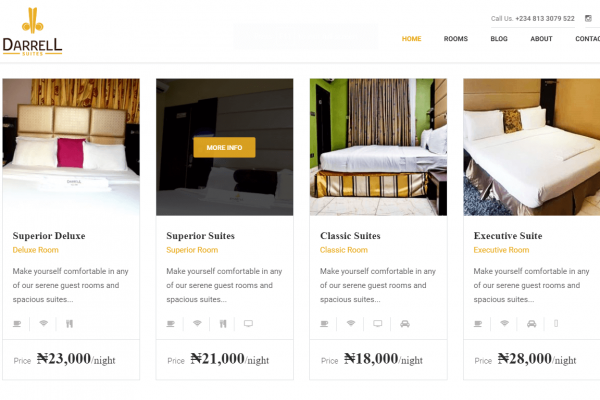
Task: Open the ROOMS menu item
Action: coord(456,39)
